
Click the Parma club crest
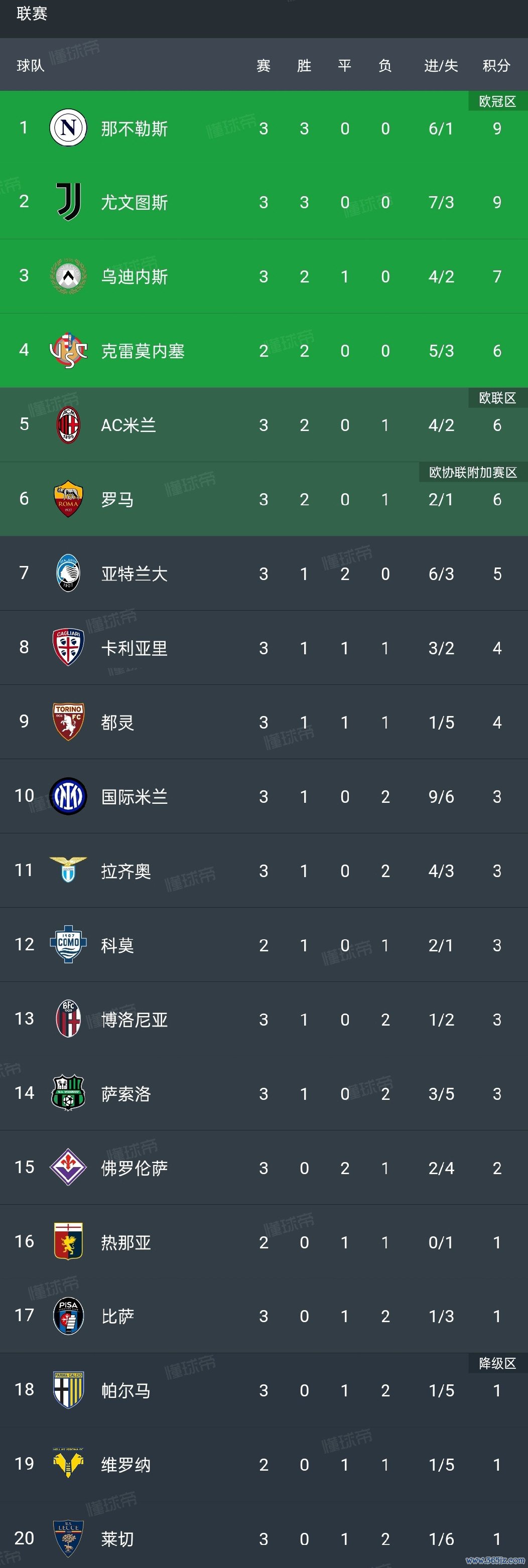point(68,1390)
